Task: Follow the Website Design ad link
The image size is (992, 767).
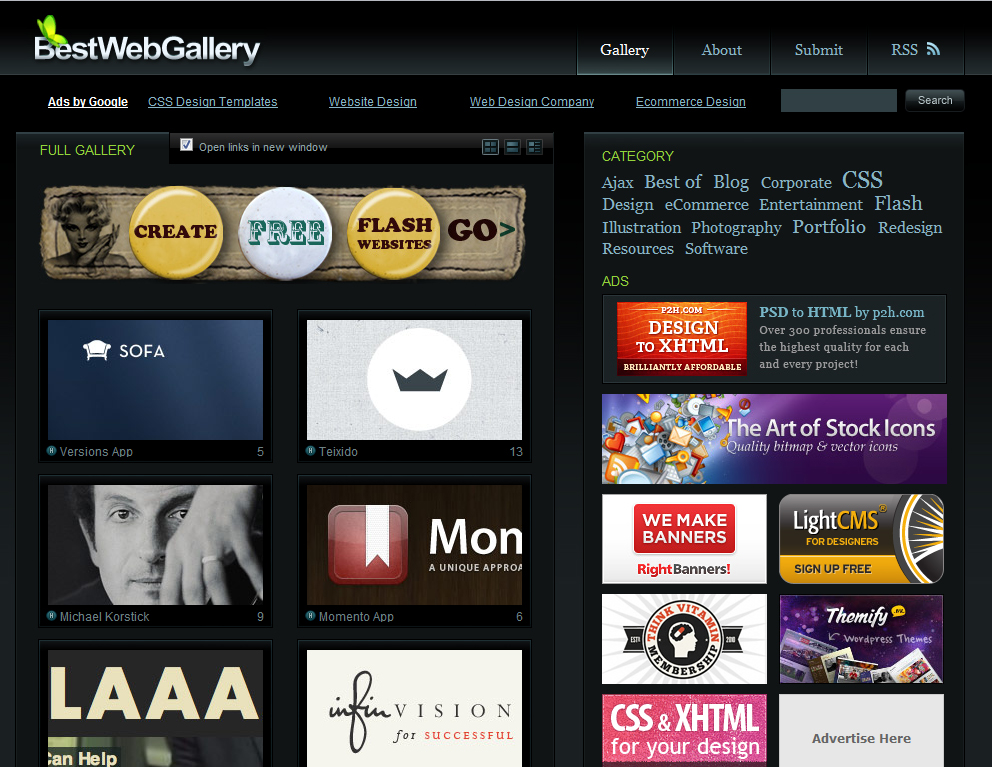Action: [x=373, y=102]
